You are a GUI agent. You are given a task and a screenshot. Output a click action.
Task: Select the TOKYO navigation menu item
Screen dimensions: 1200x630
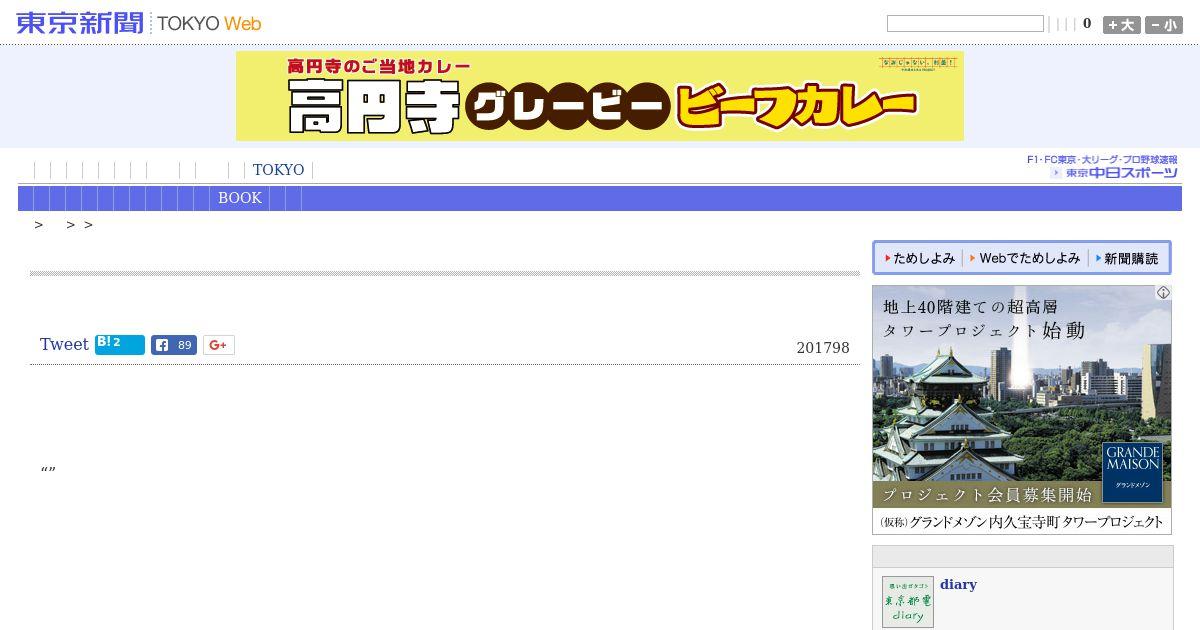[278, 170]
